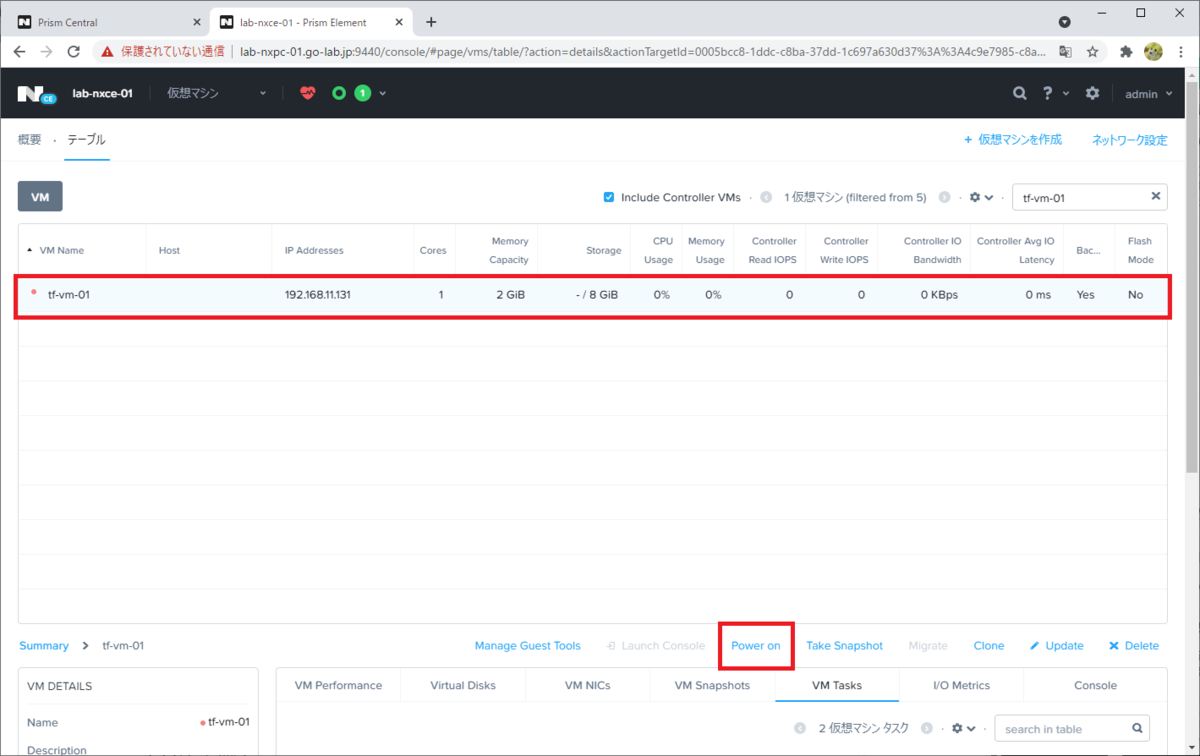Click IP address 192.168.11.131 cell
Screen dimensions: 1200x756
[318, 295]
